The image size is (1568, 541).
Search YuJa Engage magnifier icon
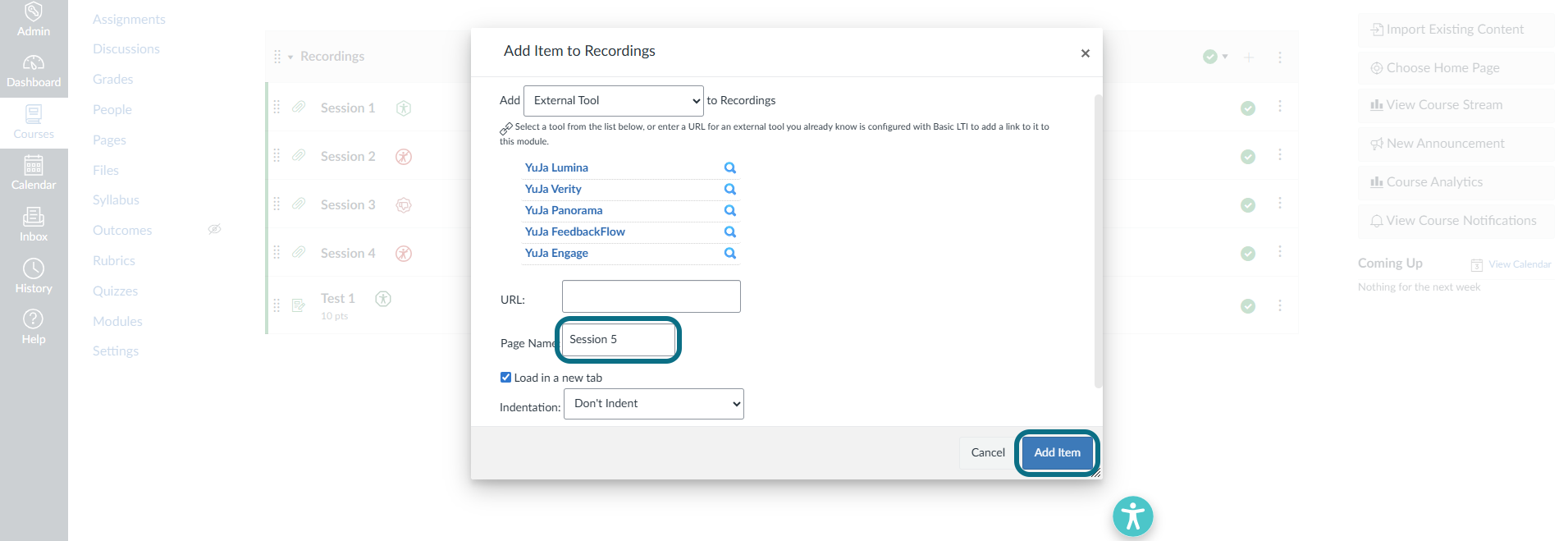[x=730, y=253]
